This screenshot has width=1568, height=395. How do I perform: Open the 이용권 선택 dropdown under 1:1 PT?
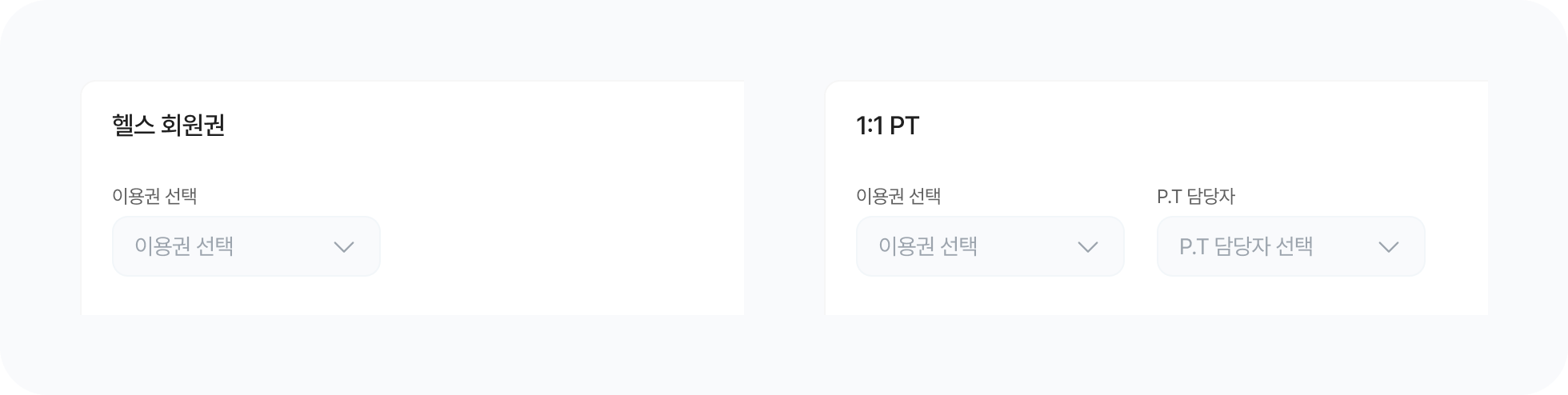coord(990,246)
